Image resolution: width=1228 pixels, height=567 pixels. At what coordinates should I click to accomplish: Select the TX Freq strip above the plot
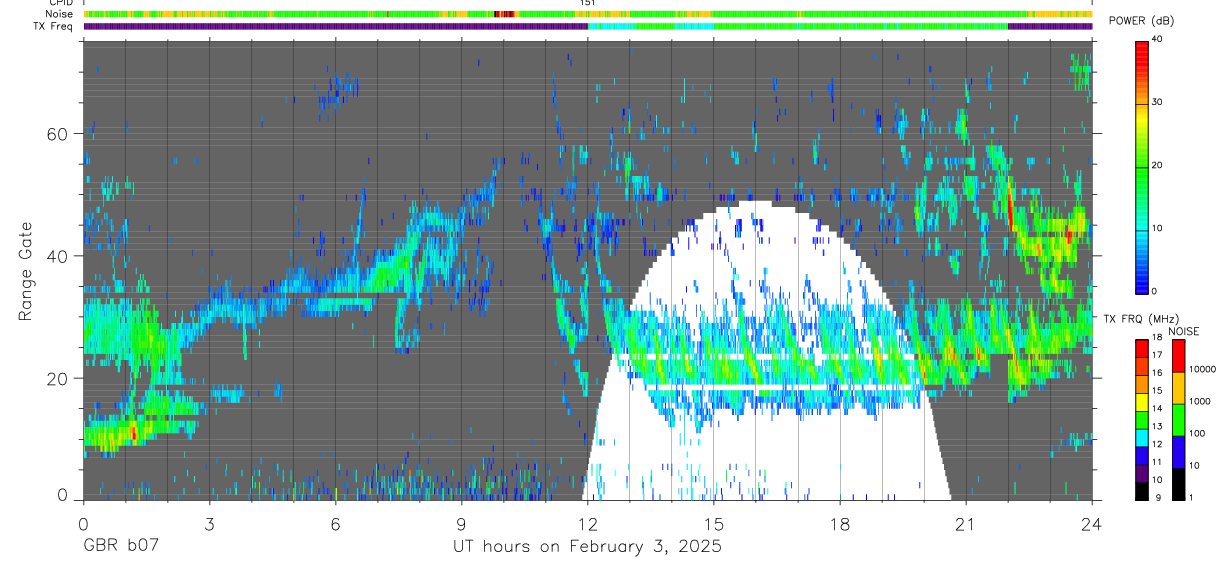click(587, 26)
